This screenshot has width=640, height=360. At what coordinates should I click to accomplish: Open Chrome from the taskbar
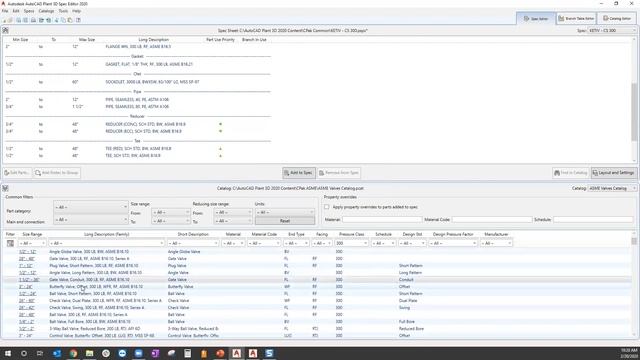73,353
